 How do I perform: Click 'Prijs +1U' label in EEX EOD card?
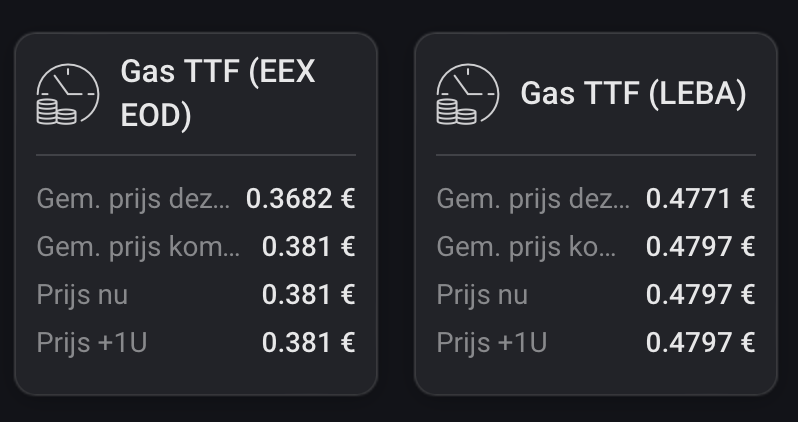92,343
